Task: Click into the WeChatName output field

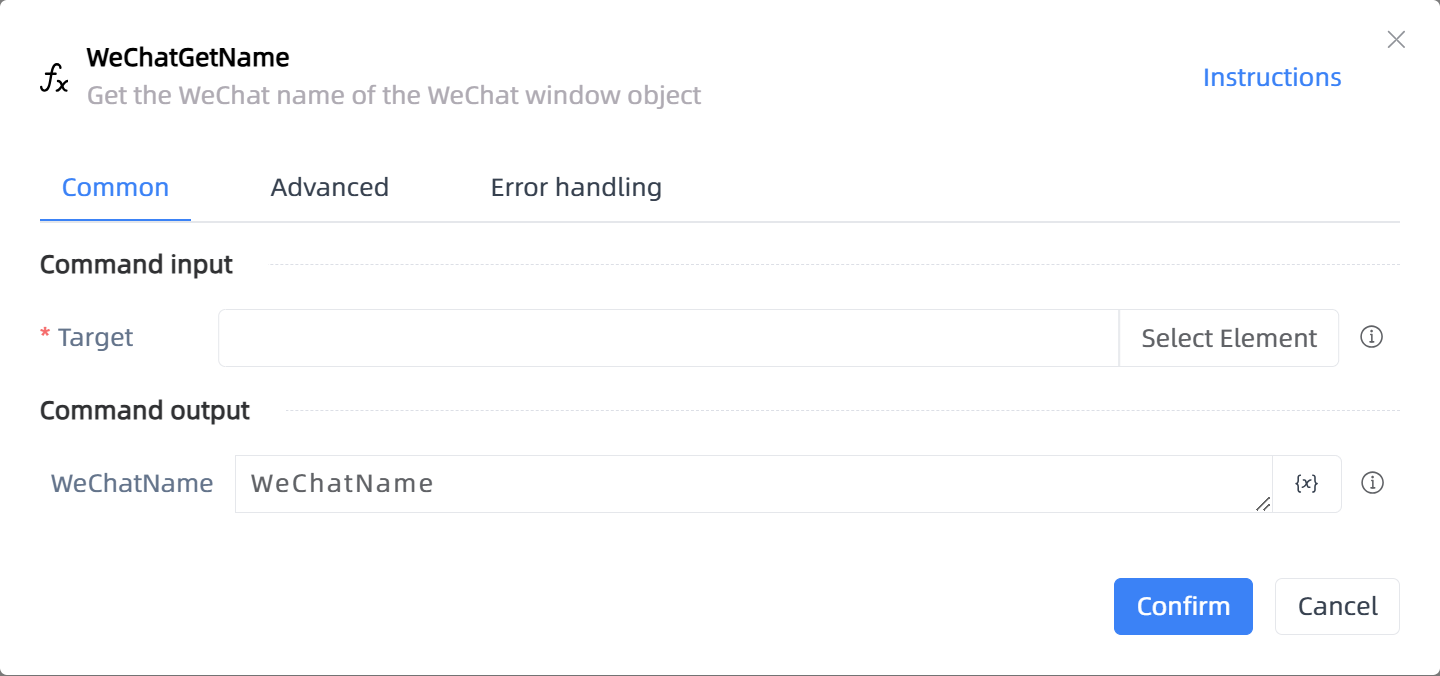Action: [x=753, y=484]
